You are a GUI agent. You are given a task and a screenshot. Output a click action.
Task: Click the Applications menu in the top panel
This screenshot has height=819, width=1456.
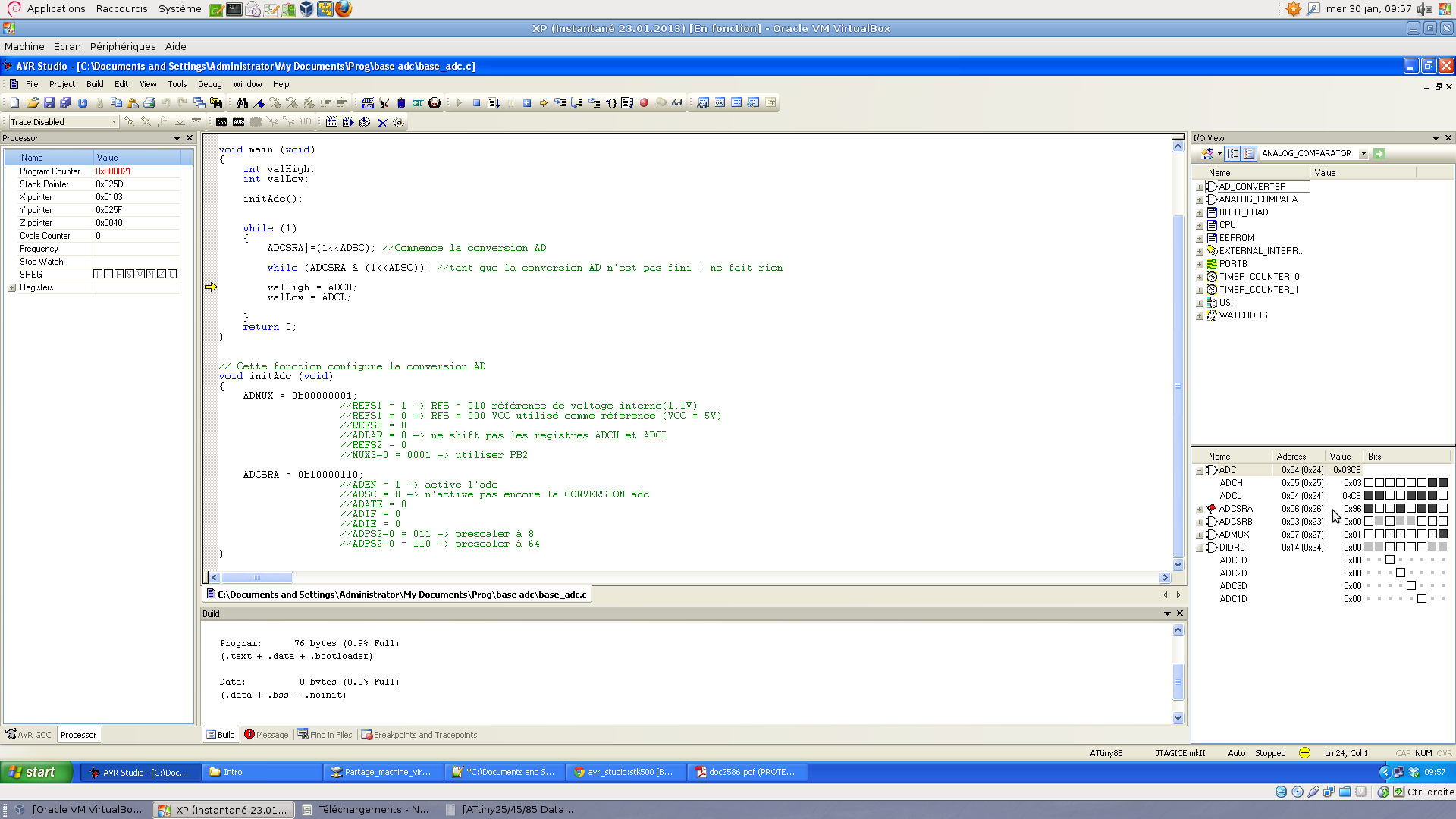pyautogui.click(x=56, y=9)
